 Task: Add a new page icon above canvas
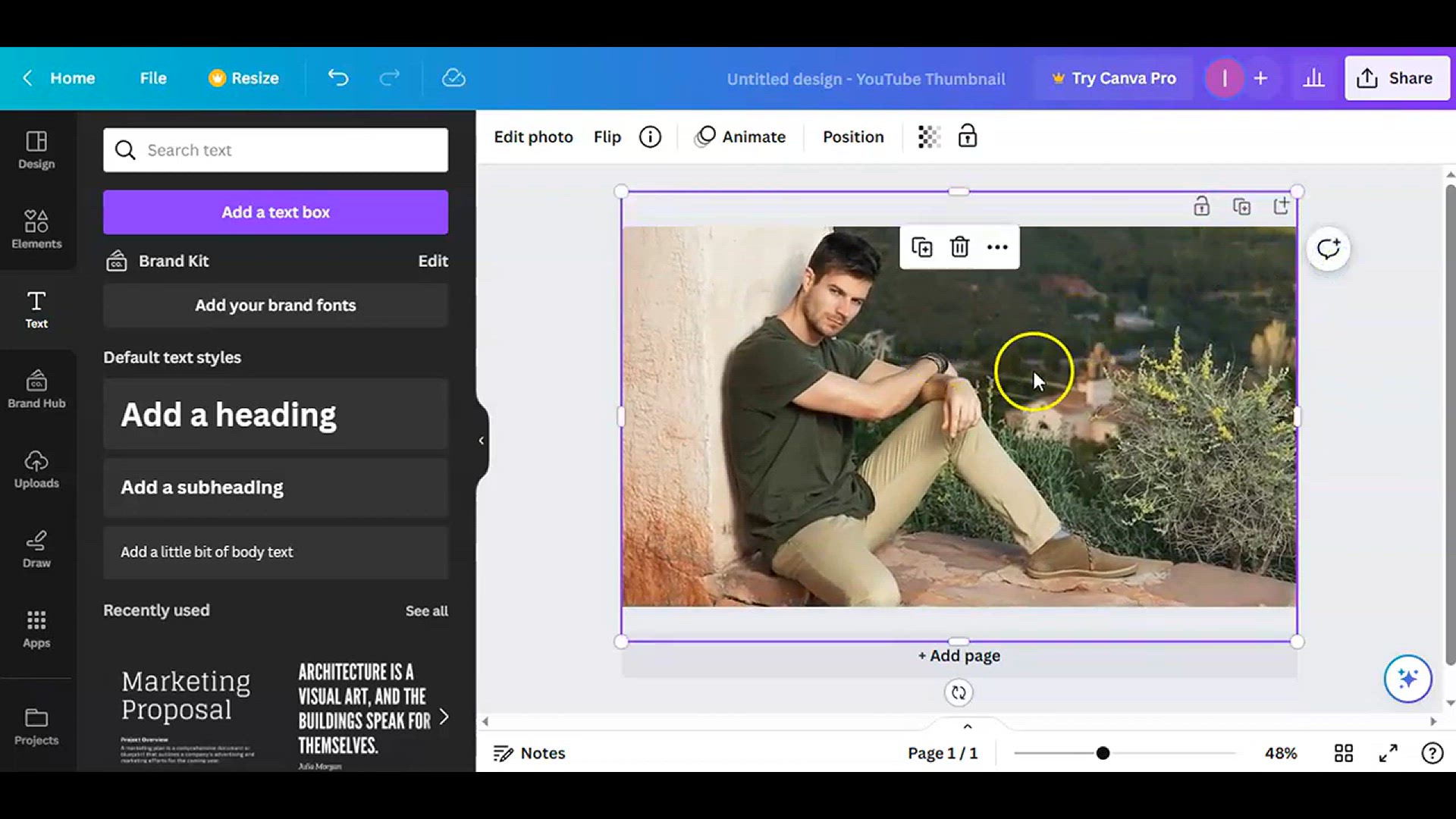pos(1281,206)
